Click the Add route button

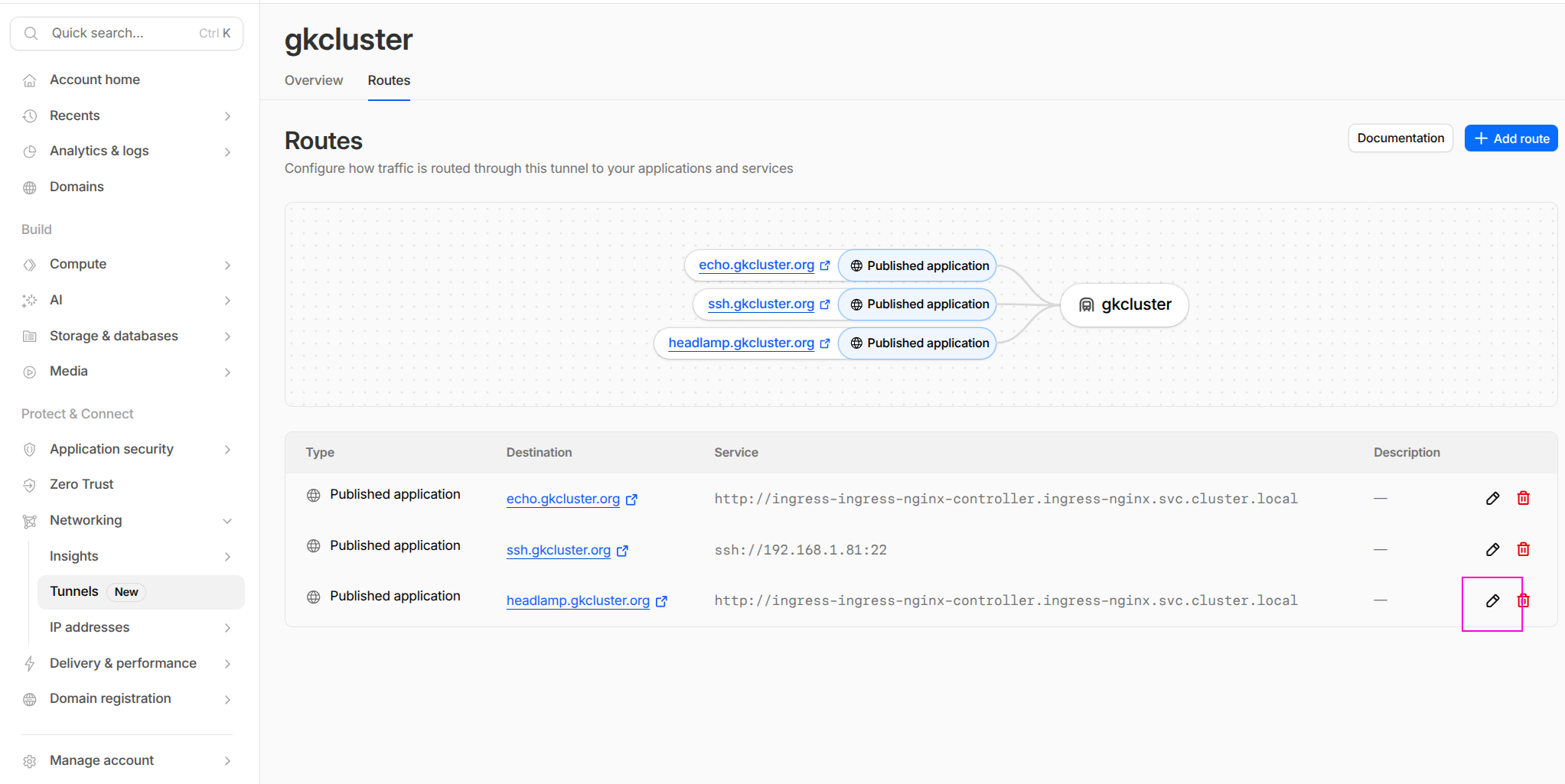pos(1510,138)
